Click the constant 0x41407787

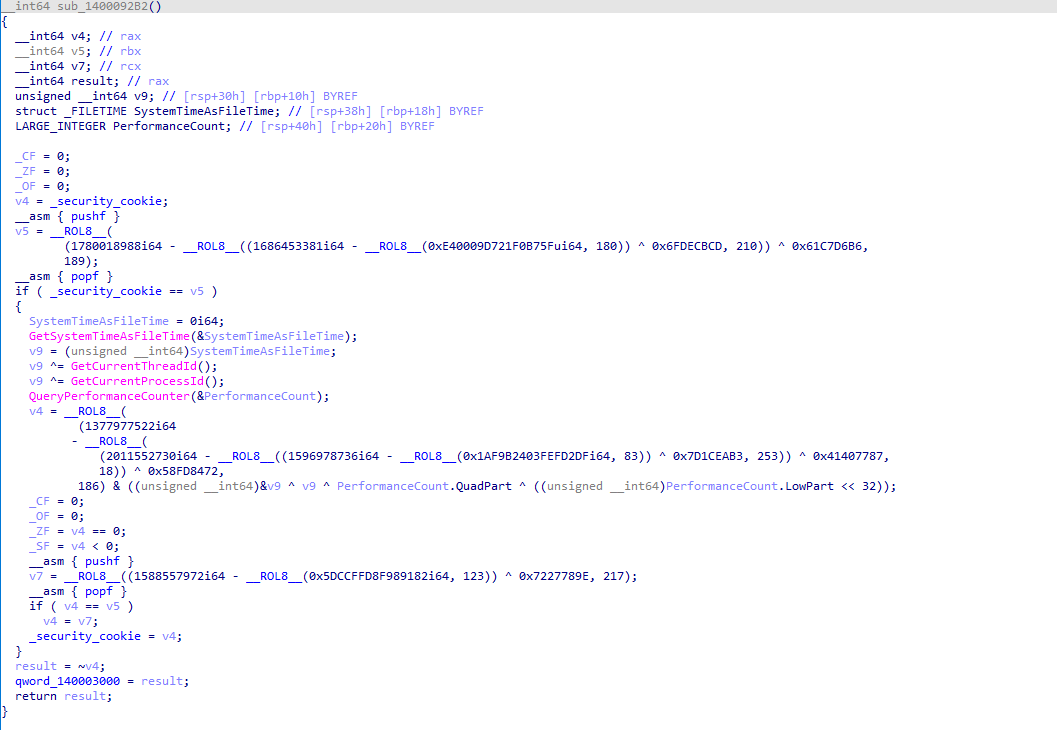(847, 456)
